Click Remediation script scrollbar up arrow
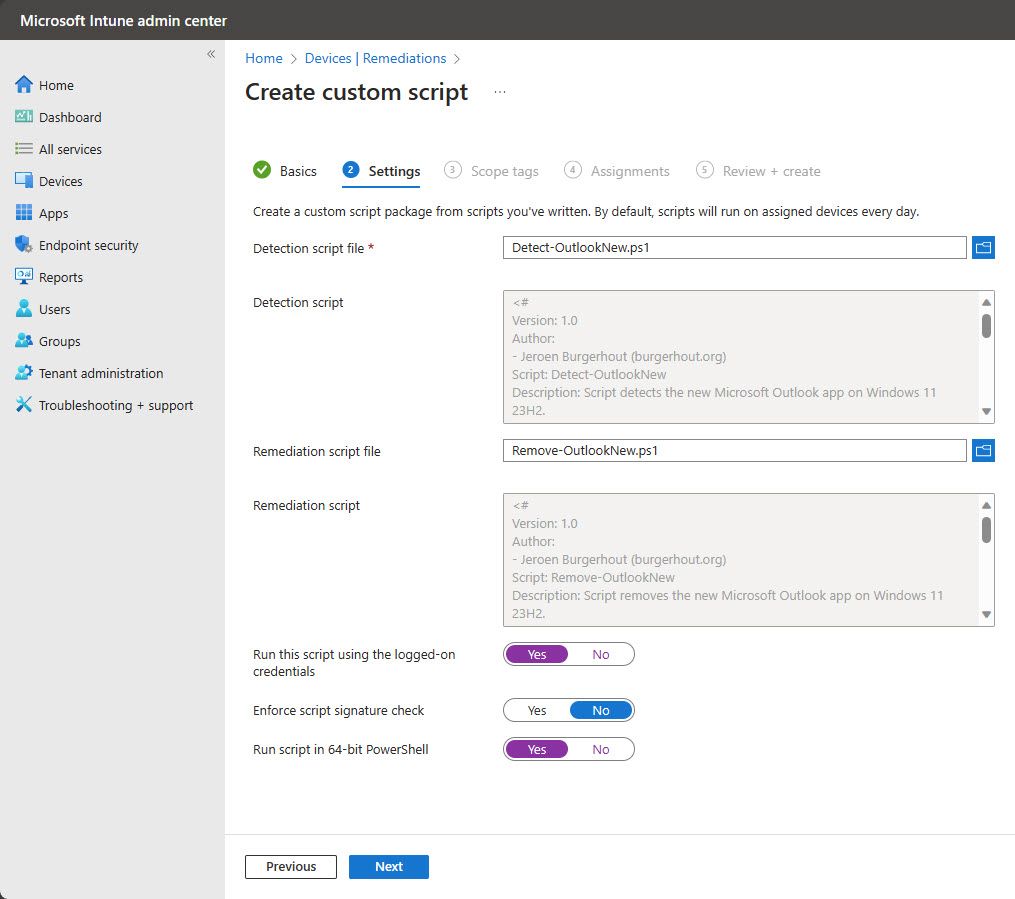Image resolution: width=1015 pixels, height=899 pixels. click(987, 505)
